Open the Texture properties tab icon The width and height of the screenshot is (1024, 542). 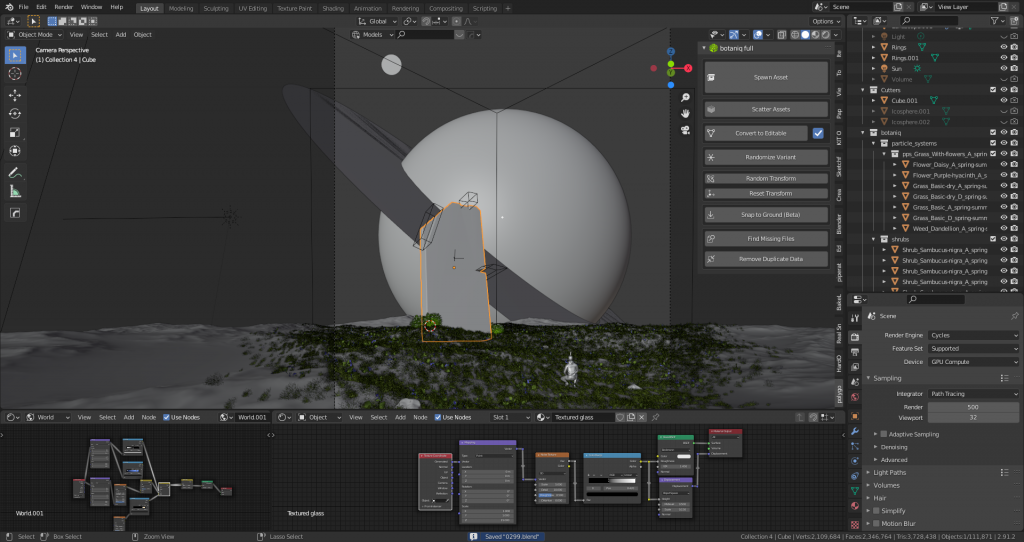855,524
